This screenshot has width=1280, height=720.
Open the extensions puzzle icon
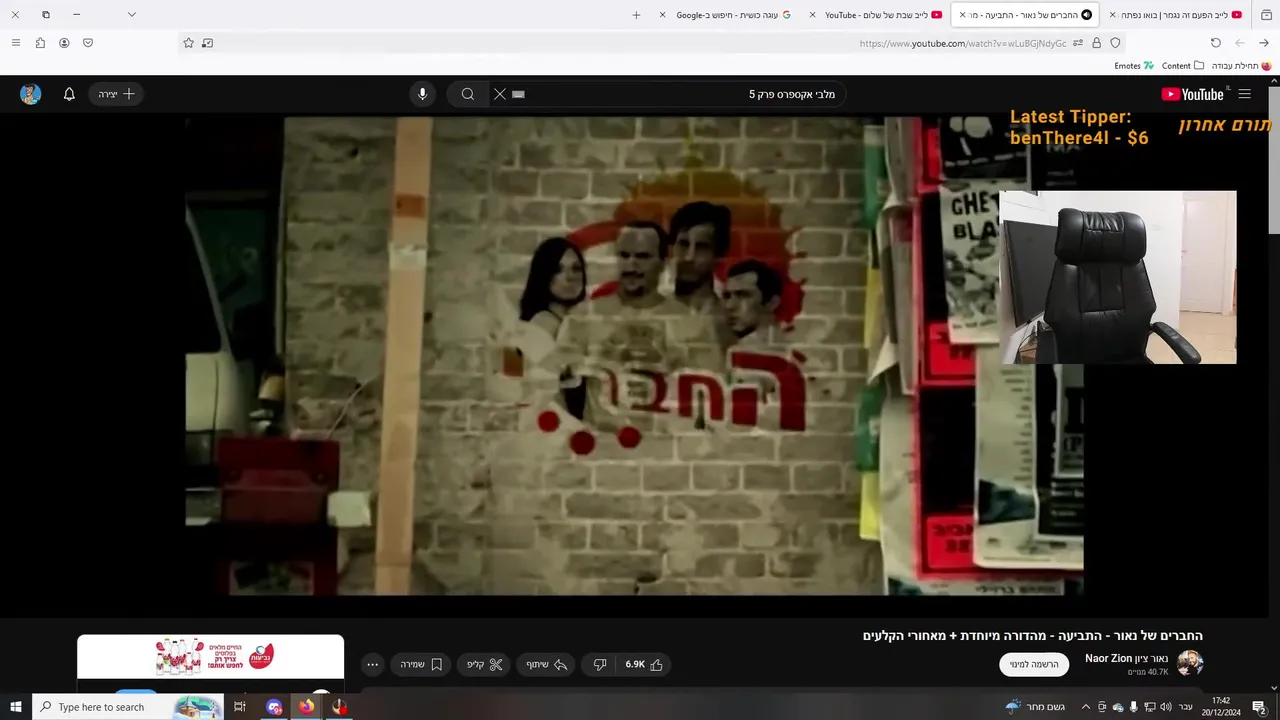(40, 43)
